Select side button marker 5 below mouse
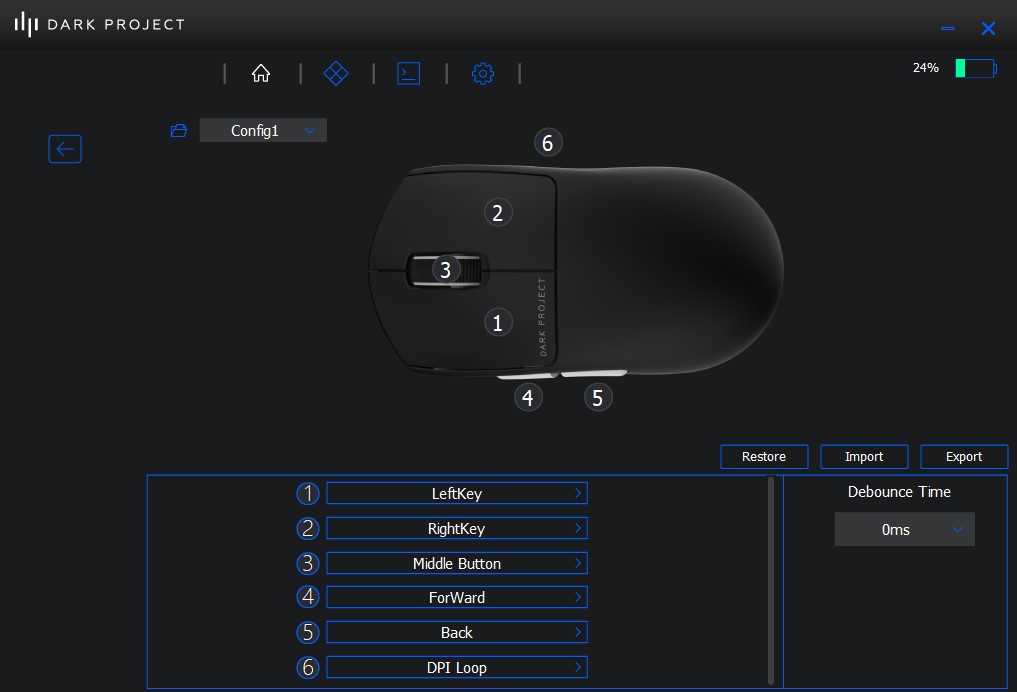This screenshot has height=692, width=1017. pos(598,398)
